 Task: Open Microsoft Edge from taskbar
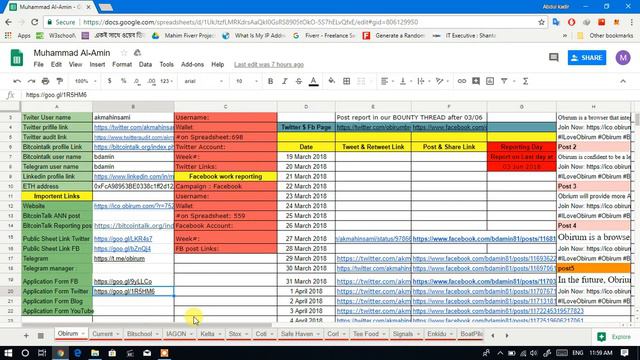(x=78, y=353)
